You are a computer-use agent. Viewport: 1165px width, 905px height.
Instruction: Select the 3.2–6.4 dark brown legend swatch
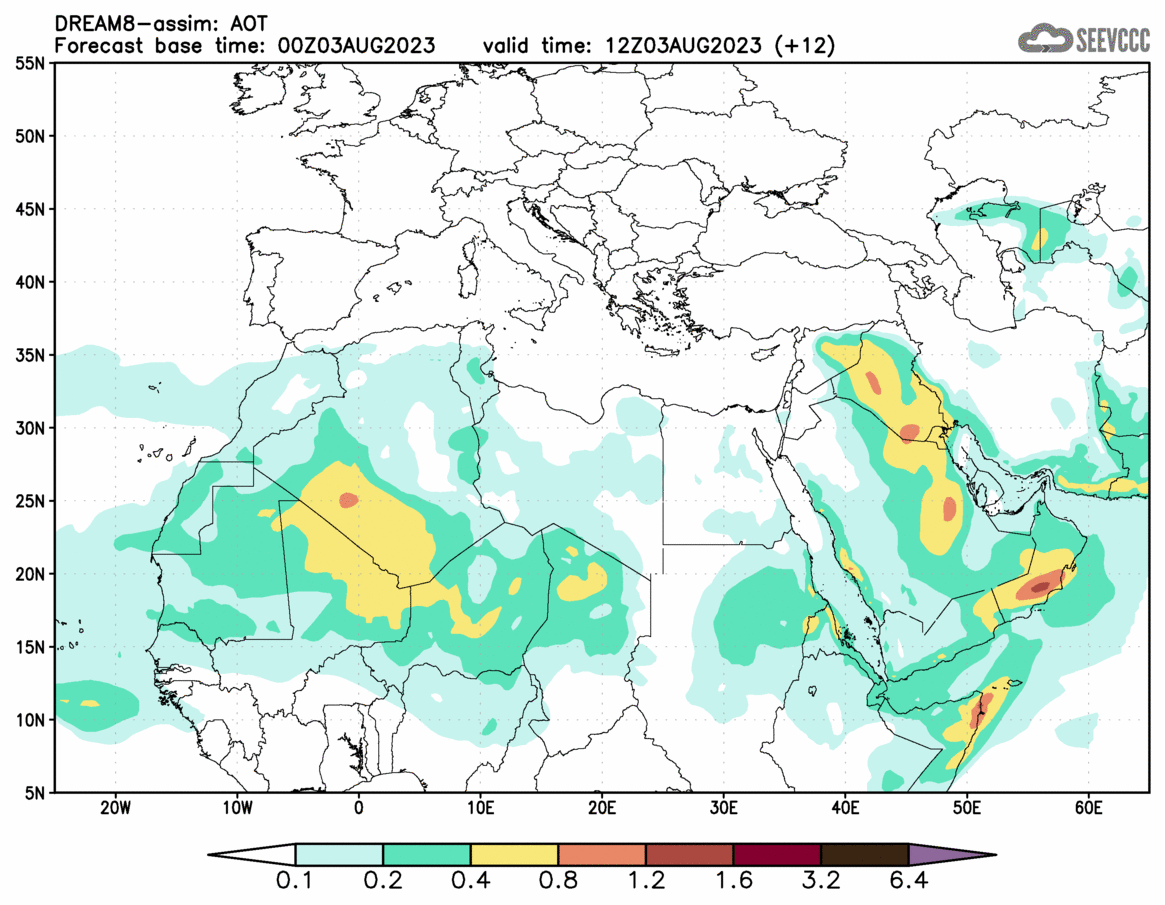tap(865, 854)
